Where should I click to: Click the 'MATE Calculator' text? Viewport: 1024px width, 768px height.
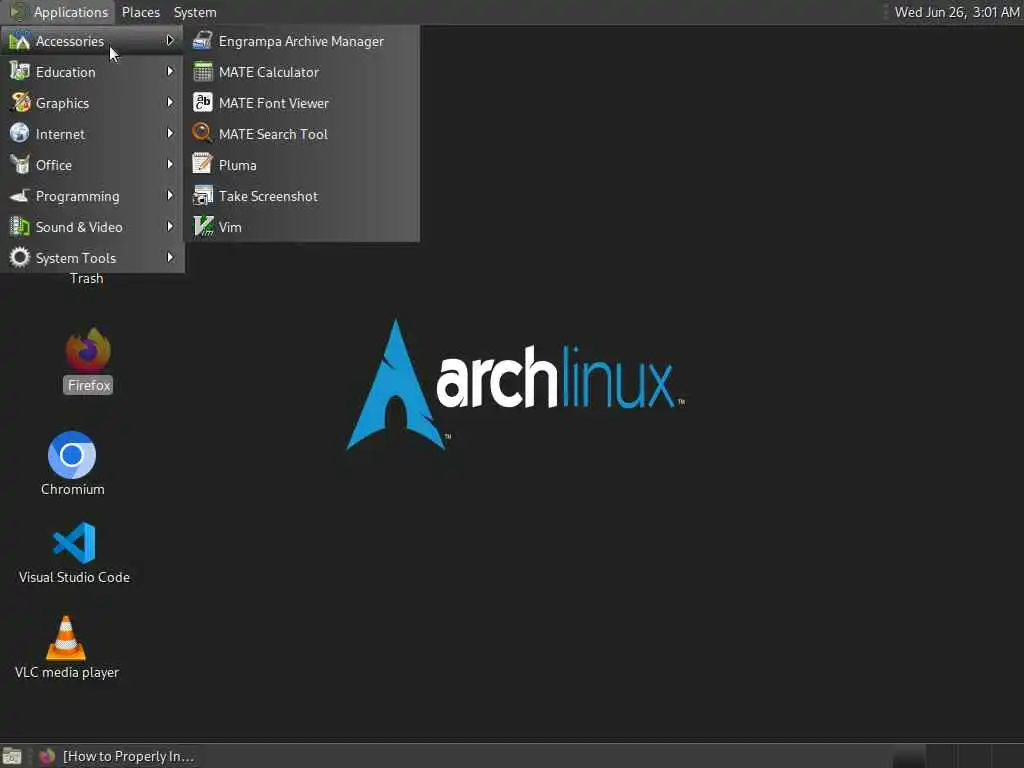pos(268,72)
